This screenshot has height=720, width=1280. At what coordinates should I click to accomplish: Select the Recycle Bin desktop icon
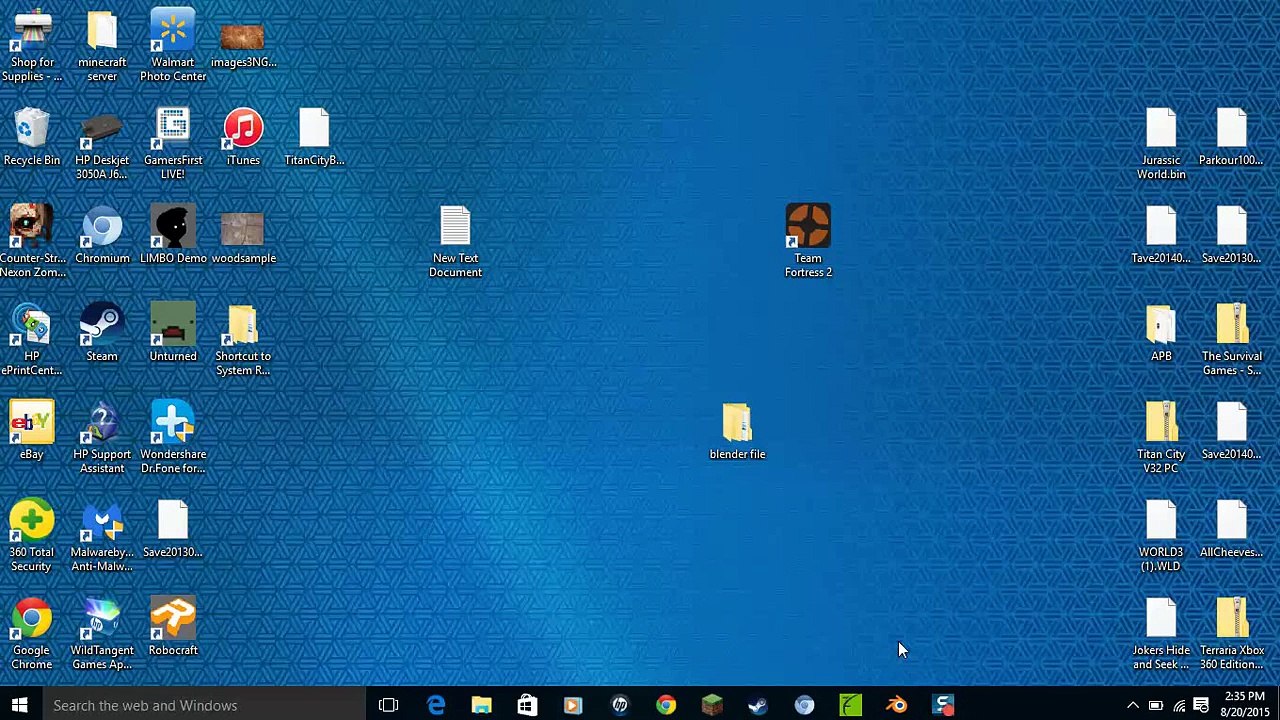tap(32, 138)
